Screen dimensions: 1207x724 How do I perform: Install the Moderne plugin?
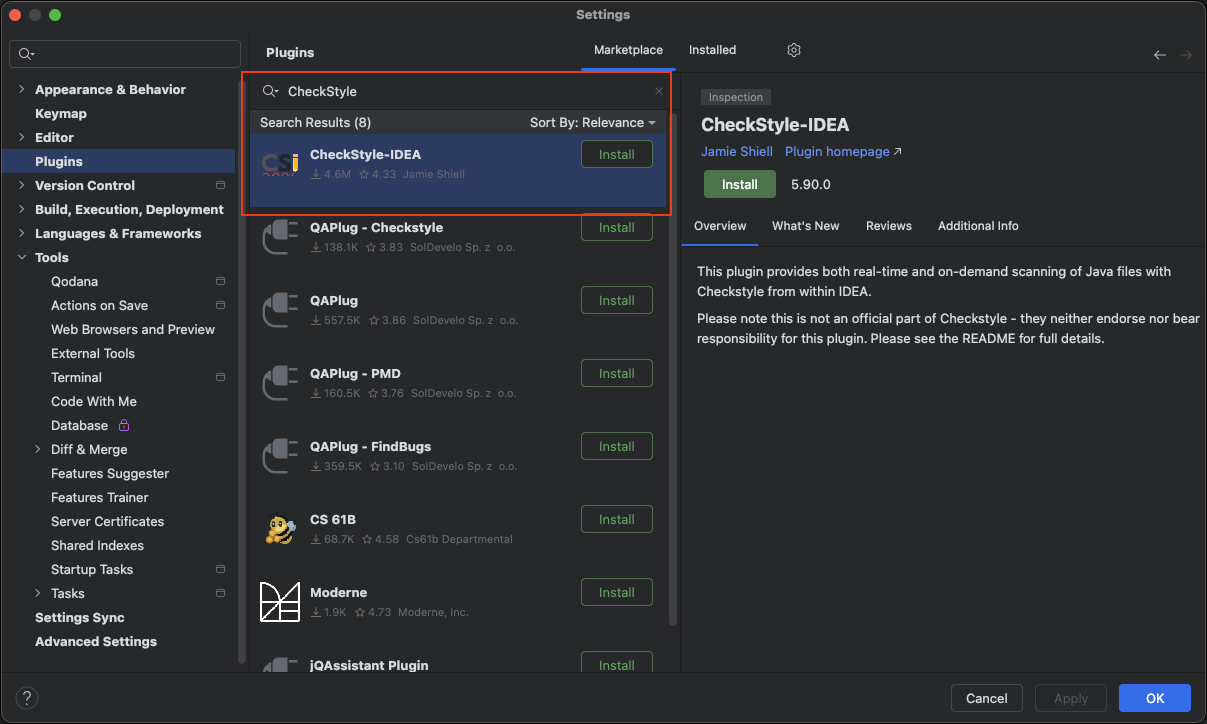coord(617,592)
